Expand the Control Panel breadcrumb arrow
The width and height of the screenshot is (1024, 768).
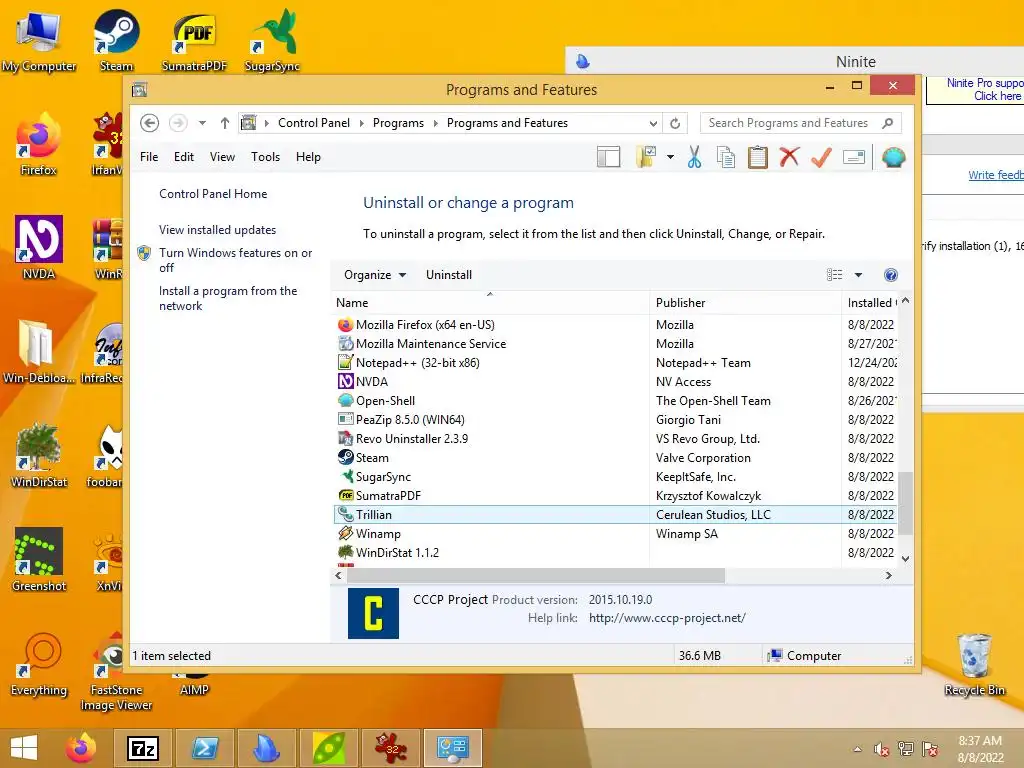(x=362, y=123)
